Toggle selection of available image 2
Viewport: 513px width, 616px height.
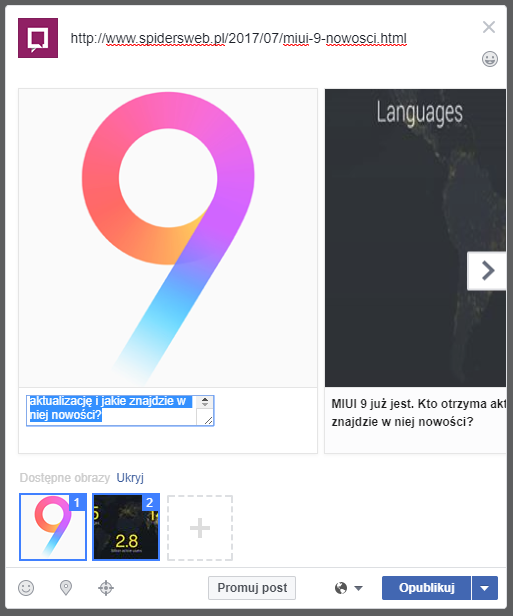click(126, 527)
